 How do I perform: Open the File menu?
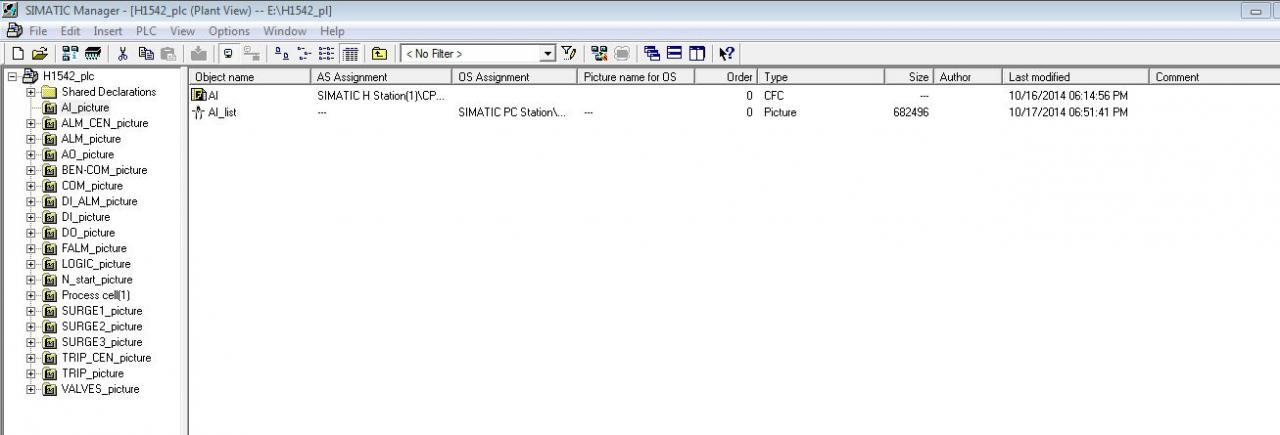(38, 31)
